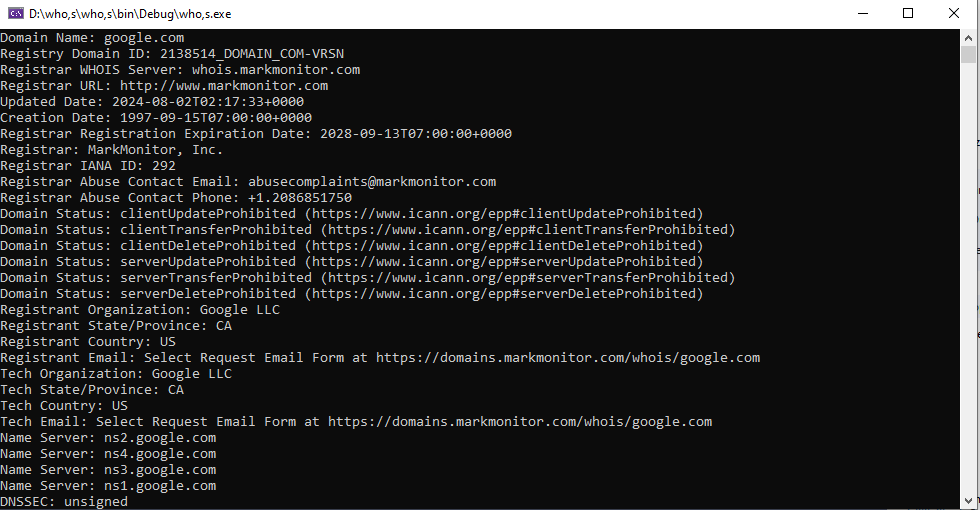Image resolution: width=980 pixels, height=510 pixels.
Task: Close the who,s.exe console window
Action: (954, 13)
